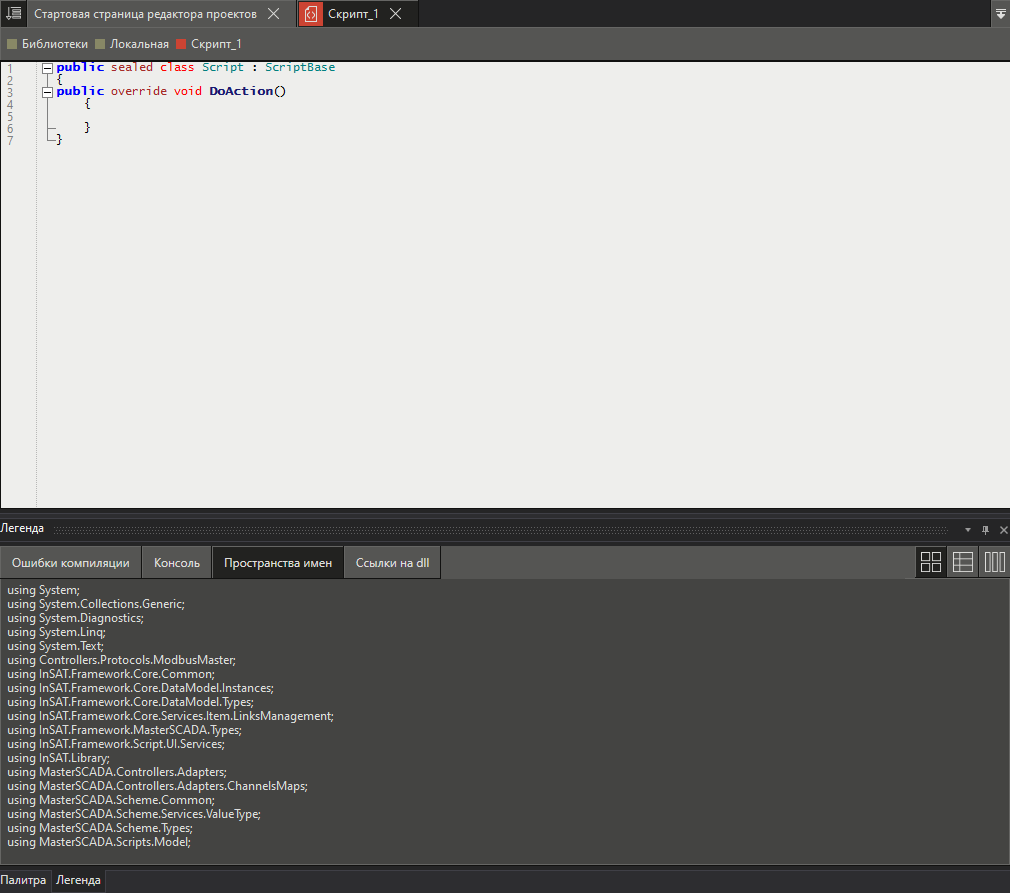Viewport: 1010px width, 893px height.
Task: Select the Ошибки компиляции tab
Action: pyautogui.click(x=70, y=562)
